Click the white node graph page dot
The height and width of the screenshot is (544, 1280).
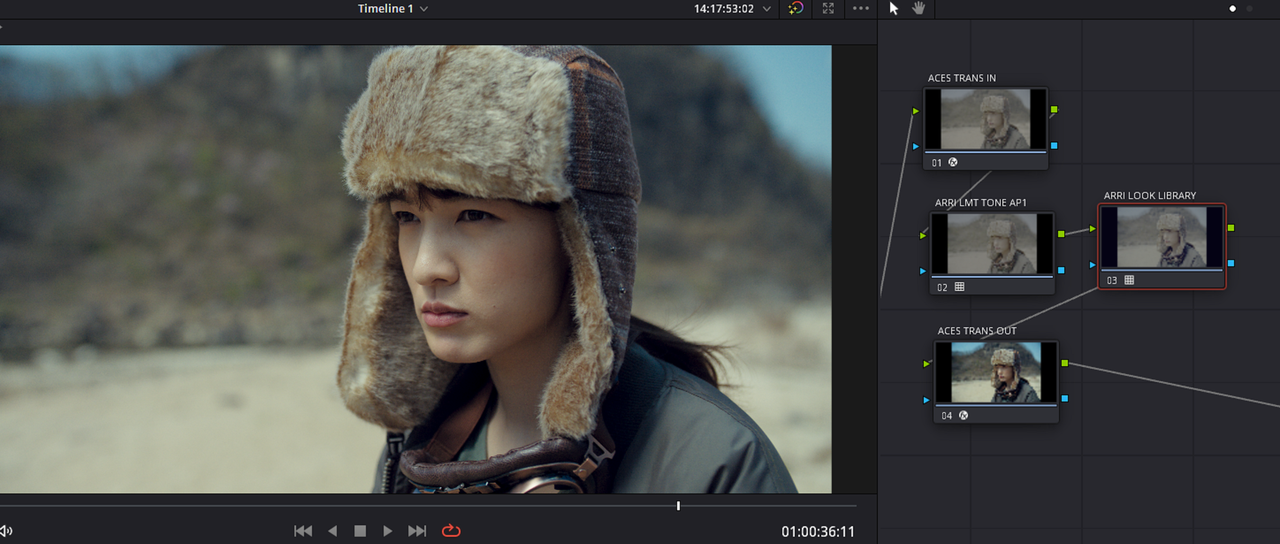coord(1233,8)
